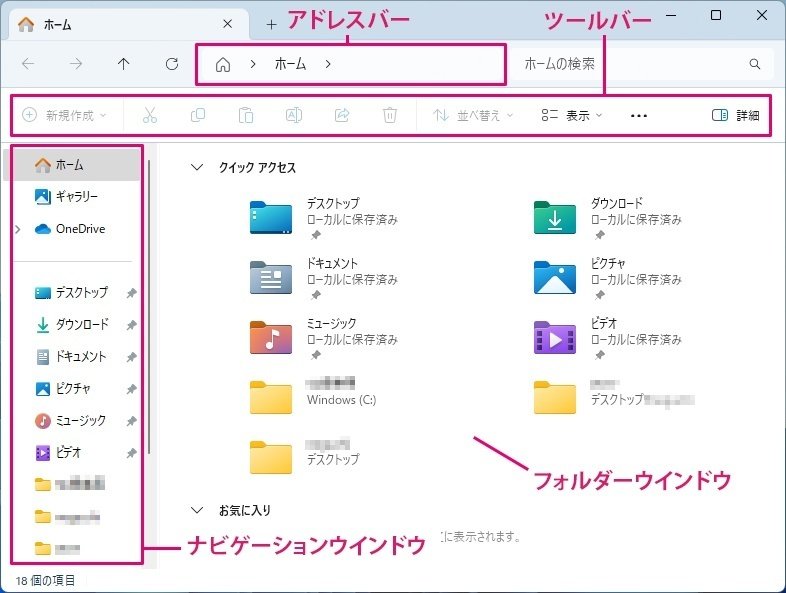786x593 pixels.
Task: Click the search magnifier icon
Action: pos(754,64)
